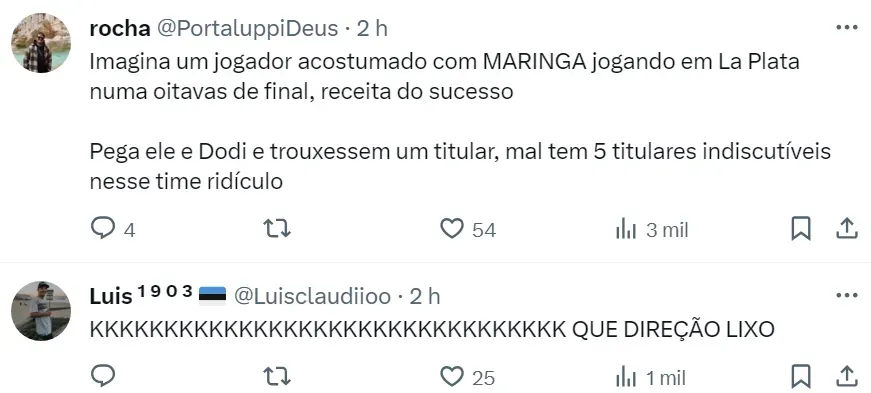Open rocha display name profile
This screenshot has width=871, height=393.
(120, 28)
